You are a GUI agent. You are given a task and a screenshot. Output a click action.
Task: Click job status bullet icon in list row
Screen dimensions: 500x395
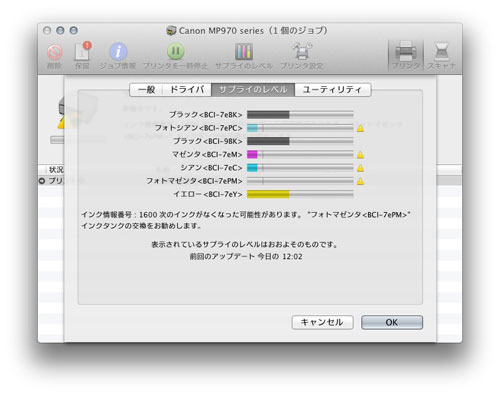point(42,181)
